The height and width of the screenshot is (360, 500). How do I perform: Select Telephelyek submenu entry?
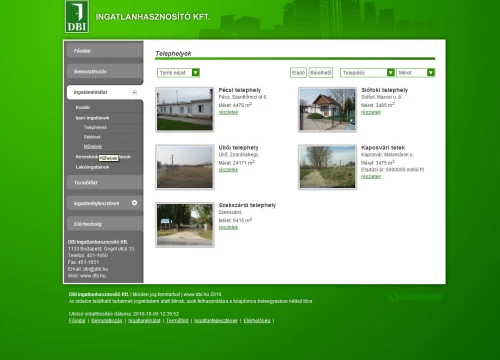coord(95,127)
